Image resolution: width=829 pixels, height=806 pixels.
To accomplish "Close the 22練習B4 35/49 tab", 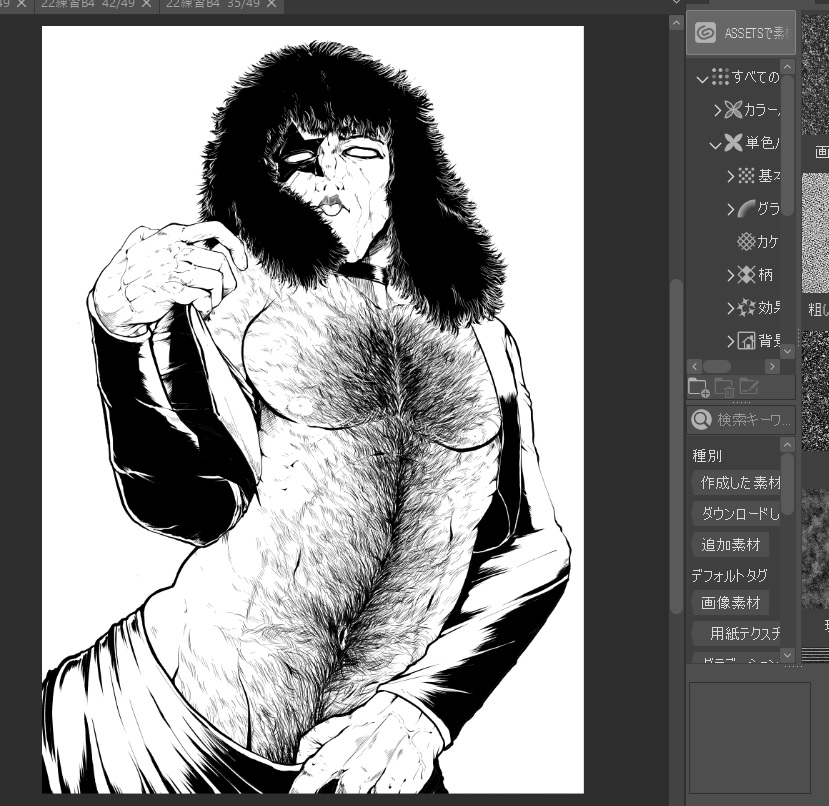I will [x=271, y=4].
